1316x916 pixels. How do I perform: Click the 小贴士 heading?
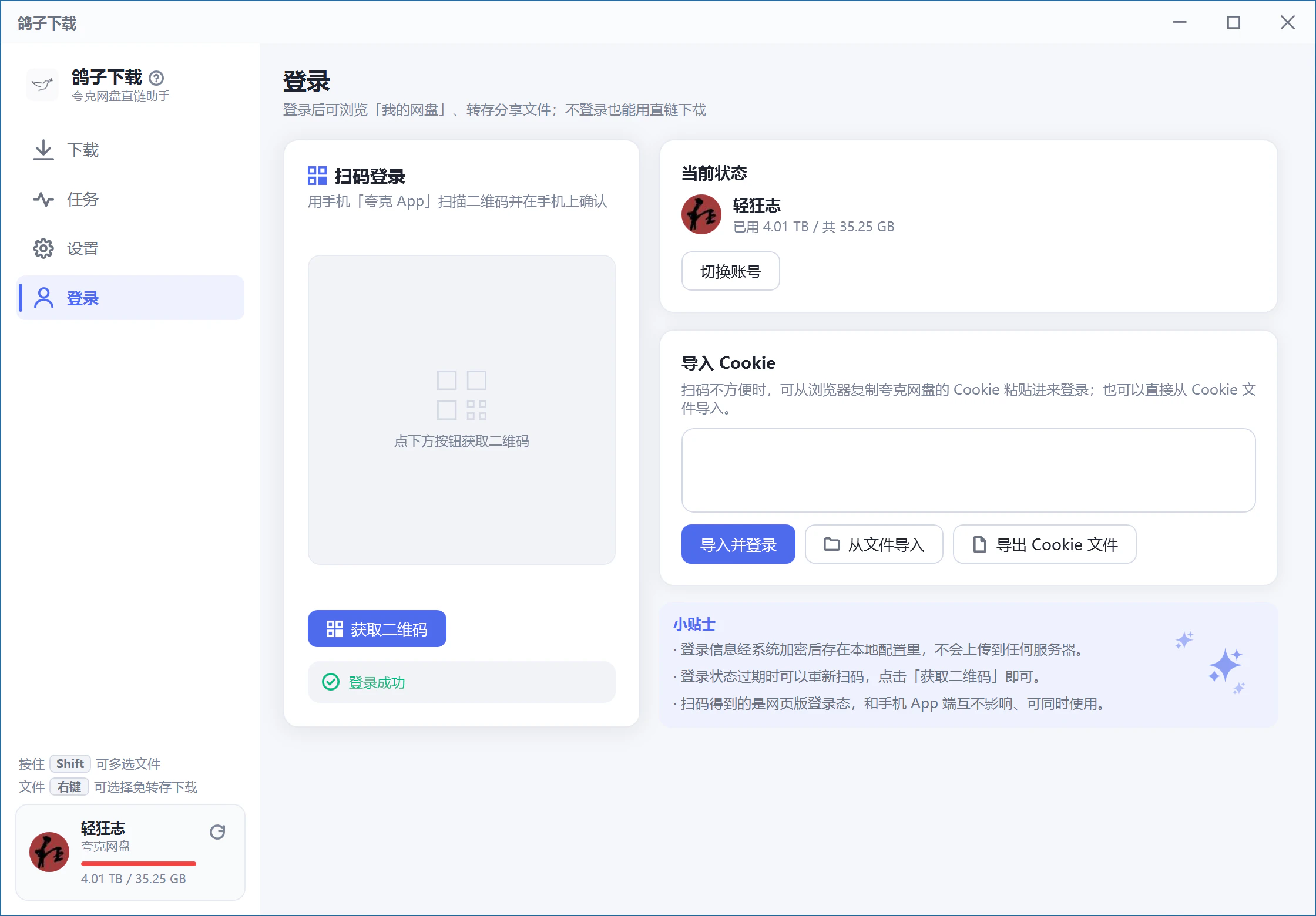[694, 625]
